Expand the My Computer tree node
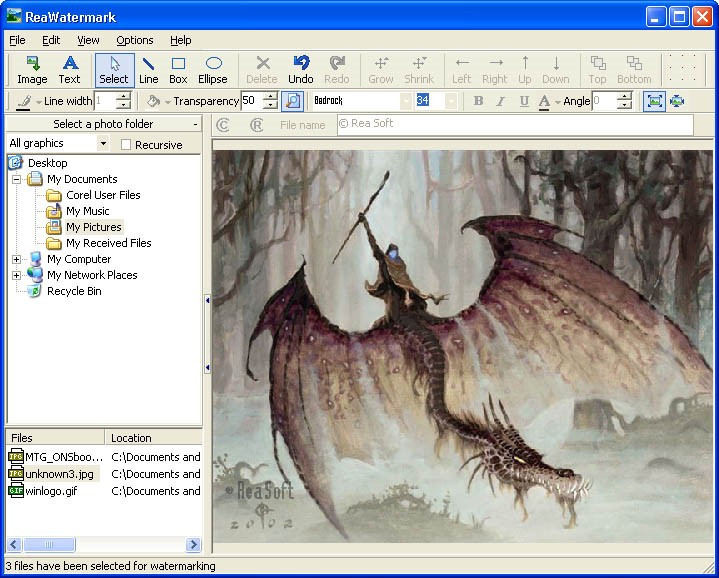The height and width of the screenshot is (578, 719). pos(17,259)
